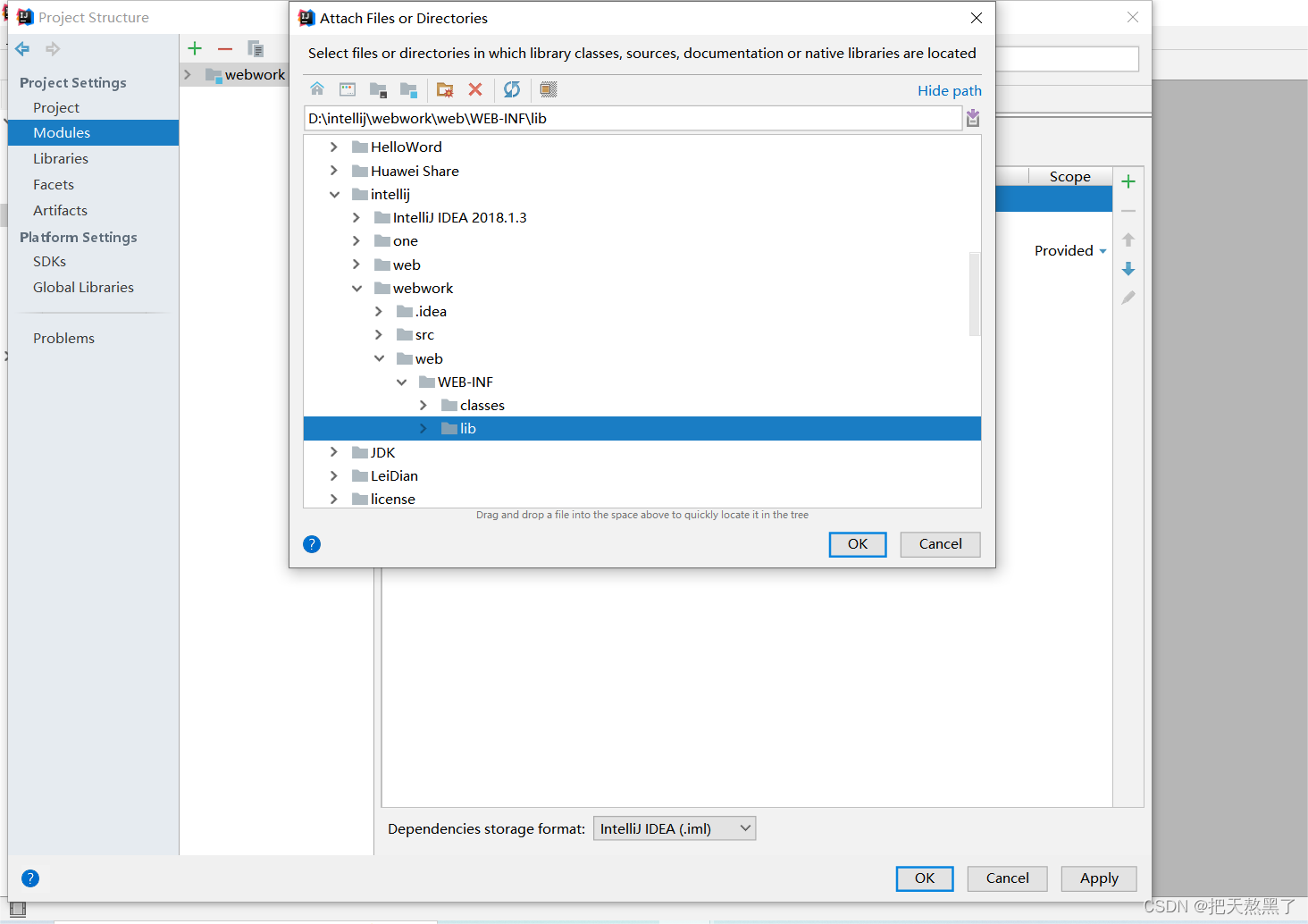Expand webwork module in Project Structure
1308x924 pixels.
pyautogui.click(x=188, y=74)
